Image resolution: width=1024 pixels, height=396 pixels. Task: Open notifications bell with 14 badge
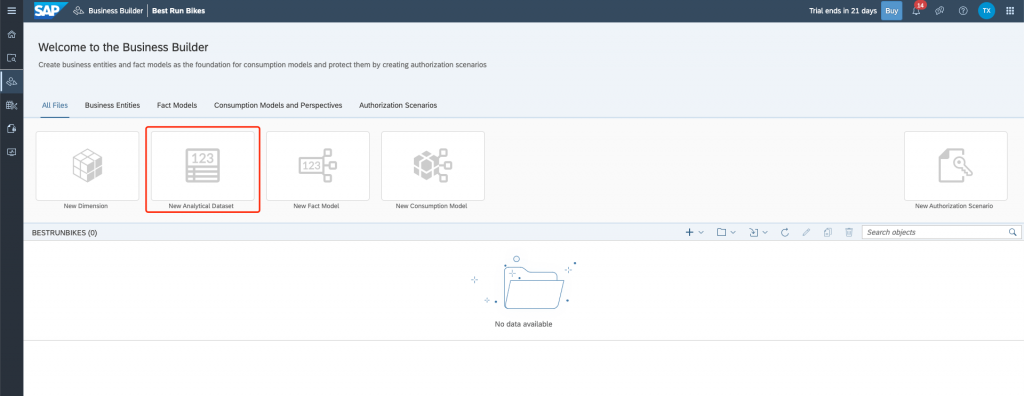pos(917,10)
